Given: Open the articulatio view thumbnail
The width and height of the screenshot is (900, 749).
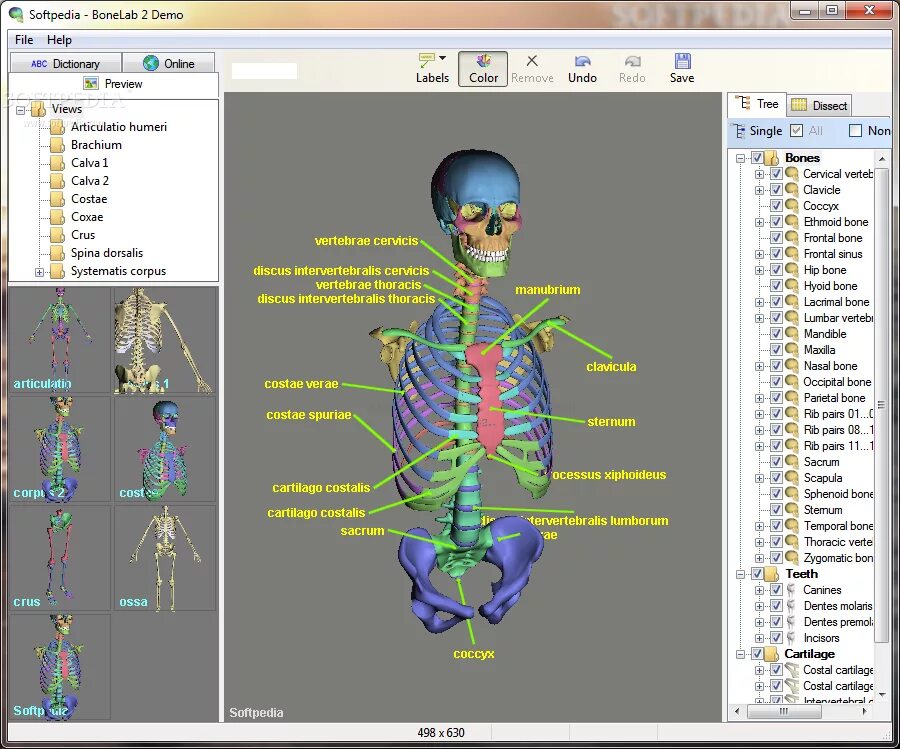Looking at the screenshot, I should 60,340.
